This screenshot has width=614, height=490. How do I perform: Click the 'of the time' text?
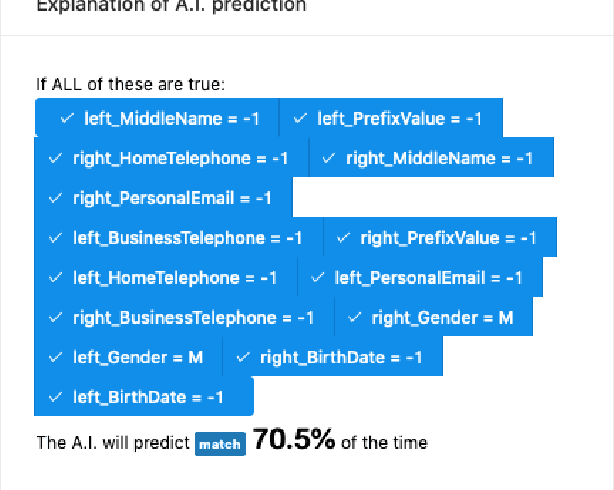click(384, 443)
